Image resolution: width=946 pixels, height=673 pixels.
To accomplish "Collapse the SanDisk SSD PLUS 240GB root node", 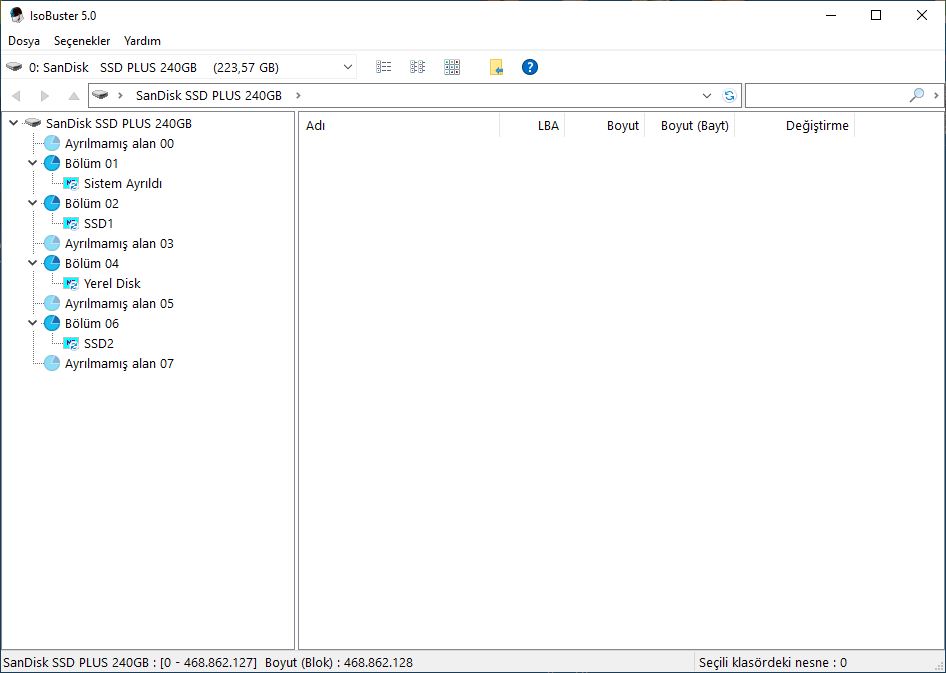I will [13, 123].
